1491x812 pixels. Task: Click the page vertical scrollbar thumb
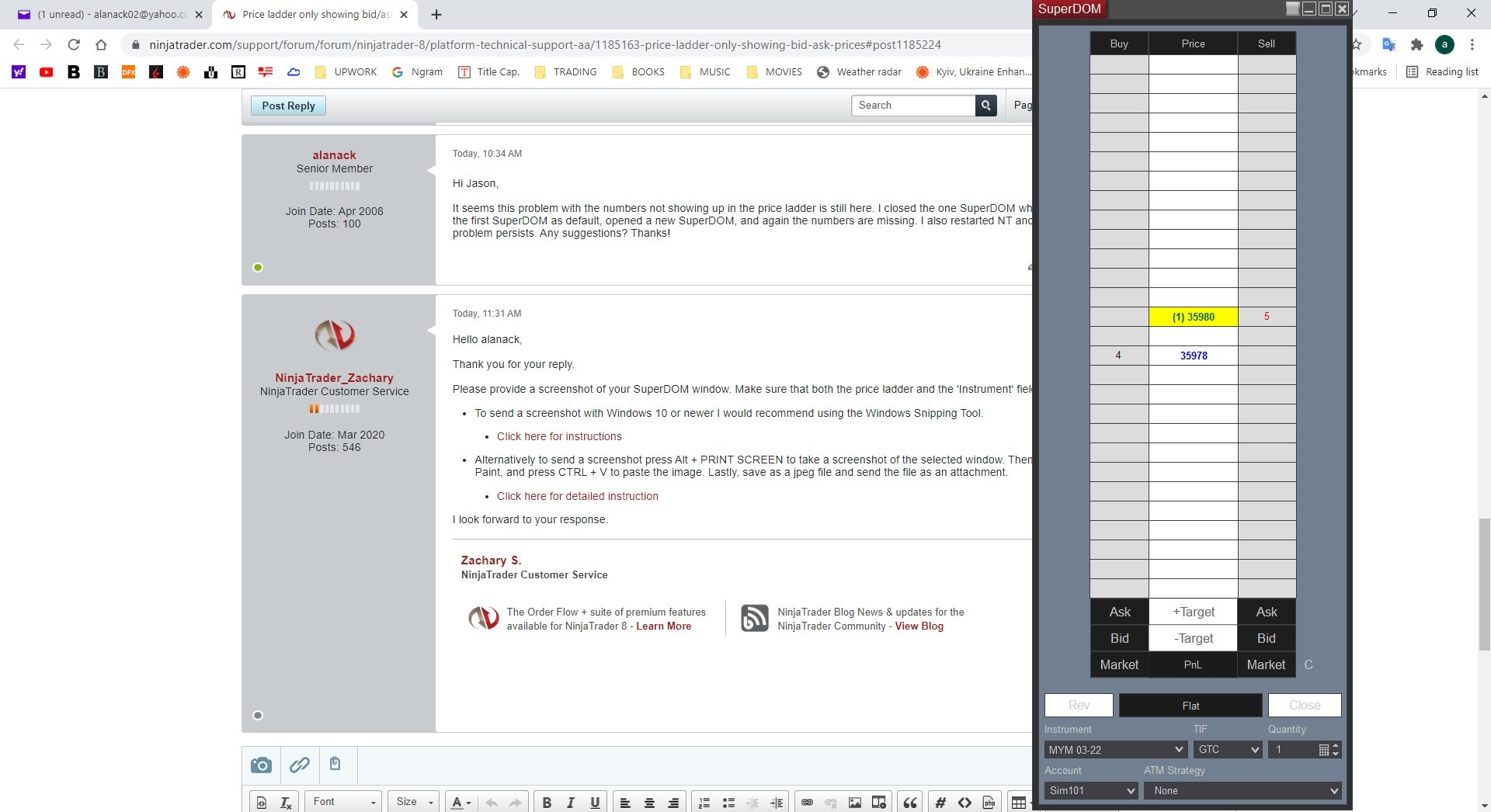tap(1484, 585)
